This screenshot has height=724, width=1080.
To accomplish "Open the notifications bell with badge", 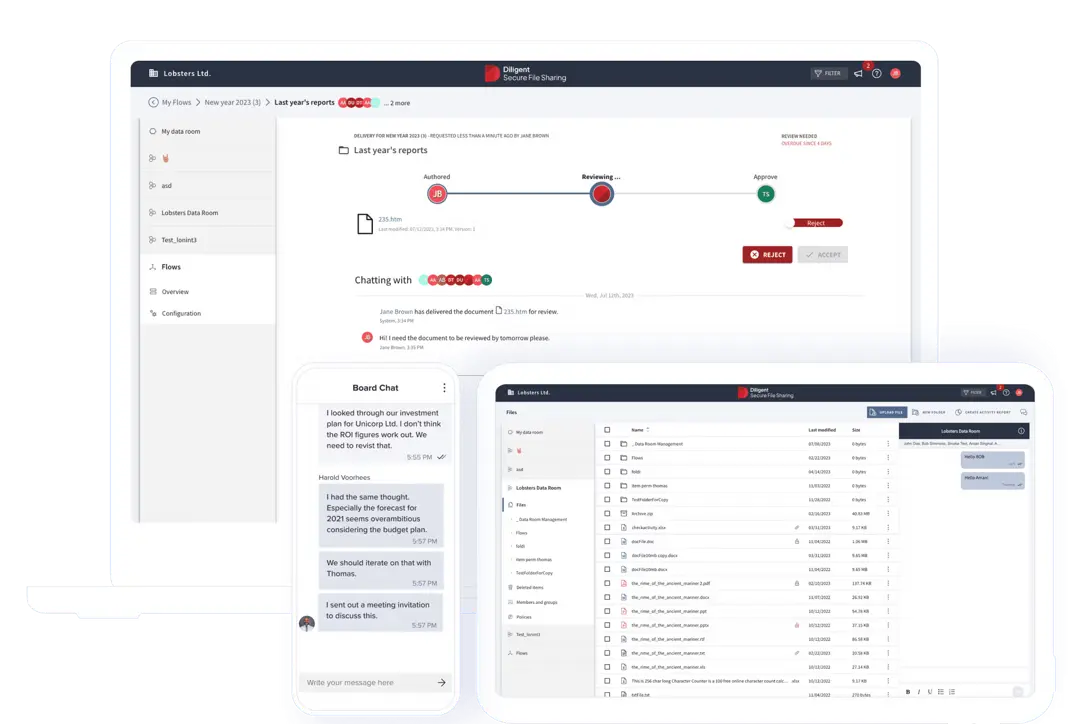I will click(858, 74).
